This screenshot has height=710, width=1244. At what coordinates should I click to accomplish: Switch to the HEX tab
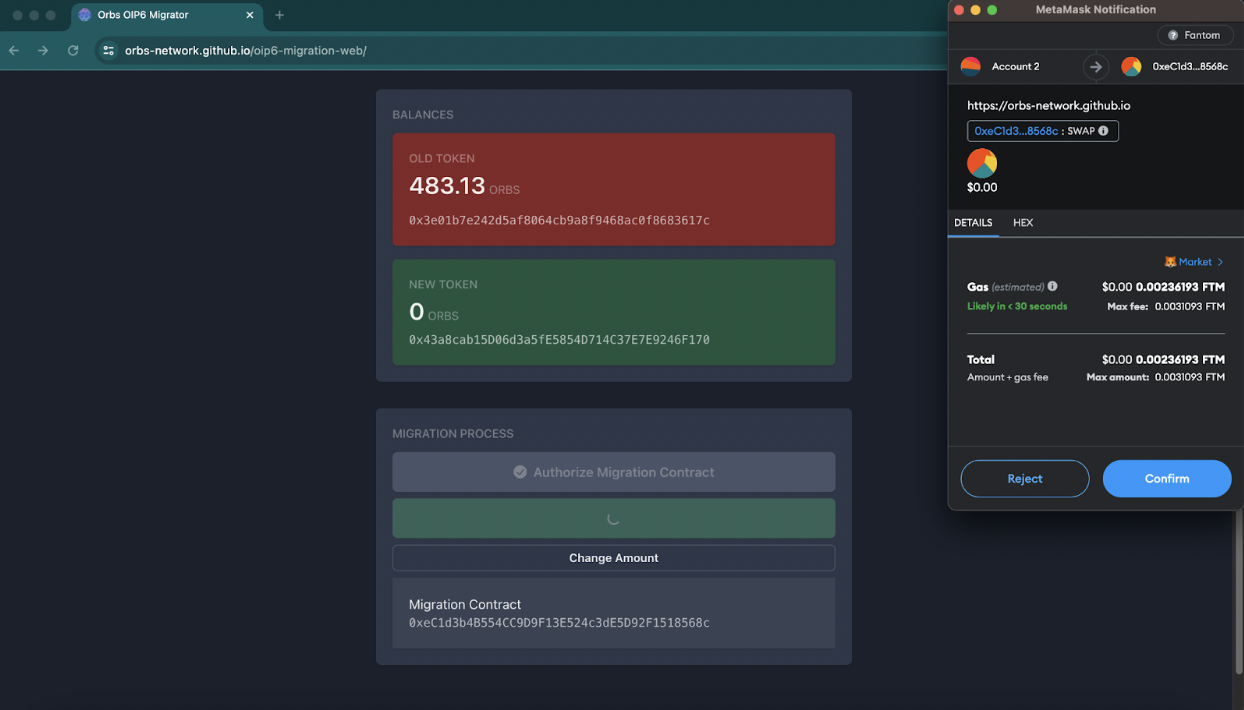1023,223
